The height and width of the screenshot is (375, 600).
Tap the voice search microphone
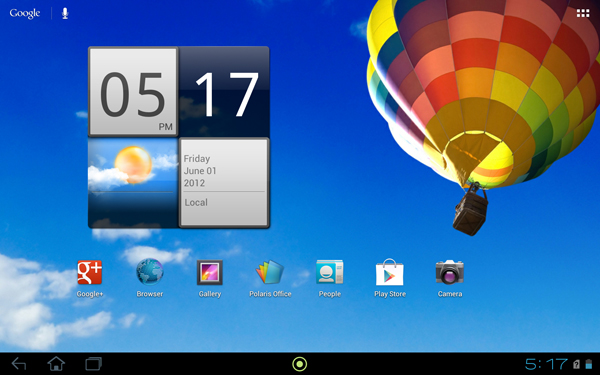coord(65,13)
